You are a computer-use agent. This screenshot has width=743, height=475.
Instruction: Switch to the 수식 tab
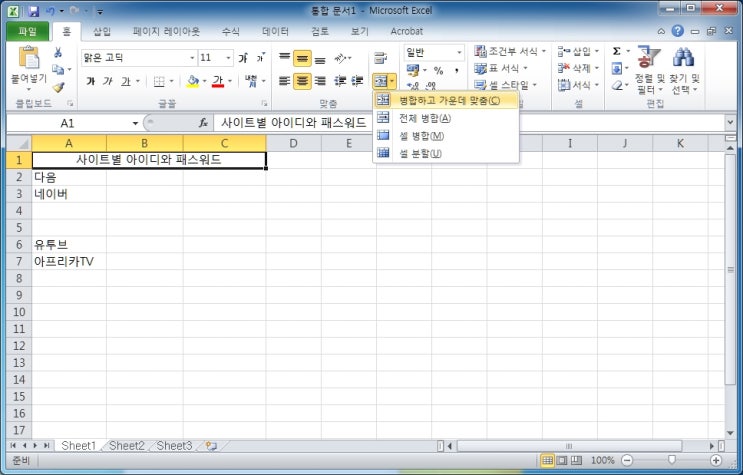(231, 31)
